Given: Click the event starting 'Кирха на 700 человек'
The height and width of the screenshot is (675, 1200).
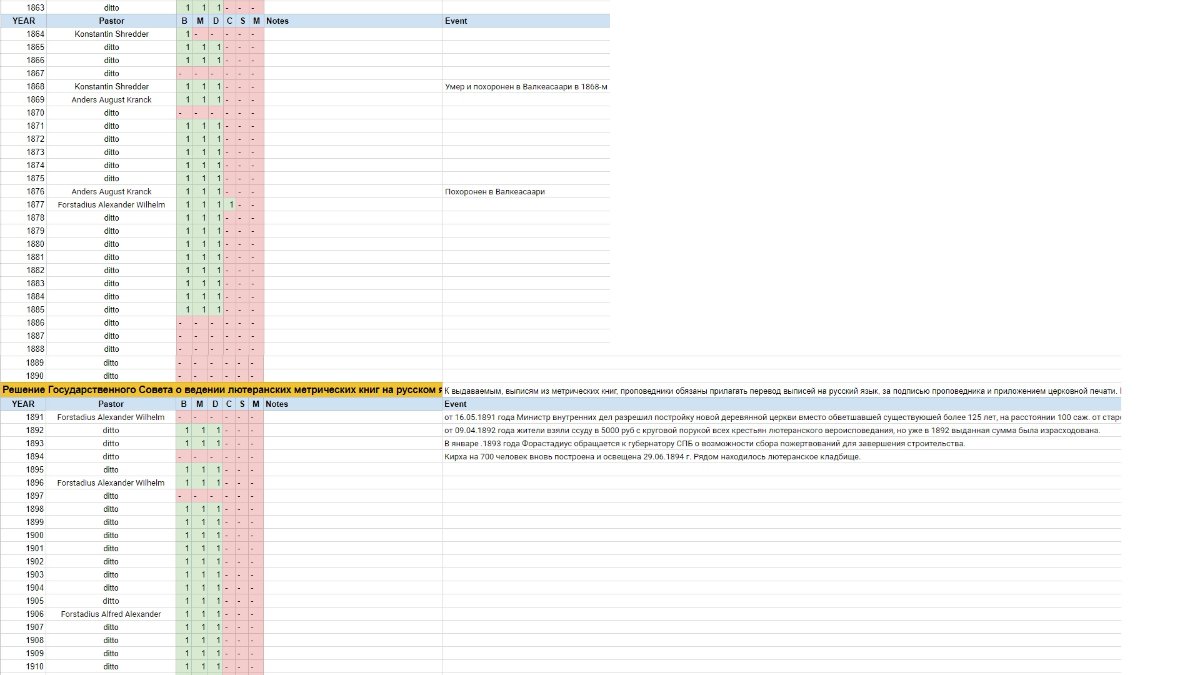Looking at the screenshot, I should coord(651,456).
